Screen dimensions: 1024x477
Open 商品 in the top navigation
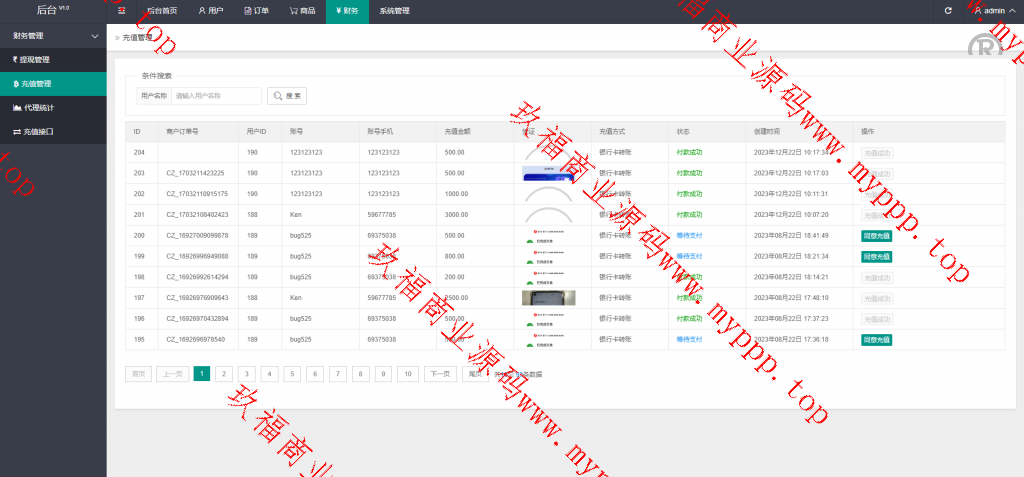pos(303,11)
